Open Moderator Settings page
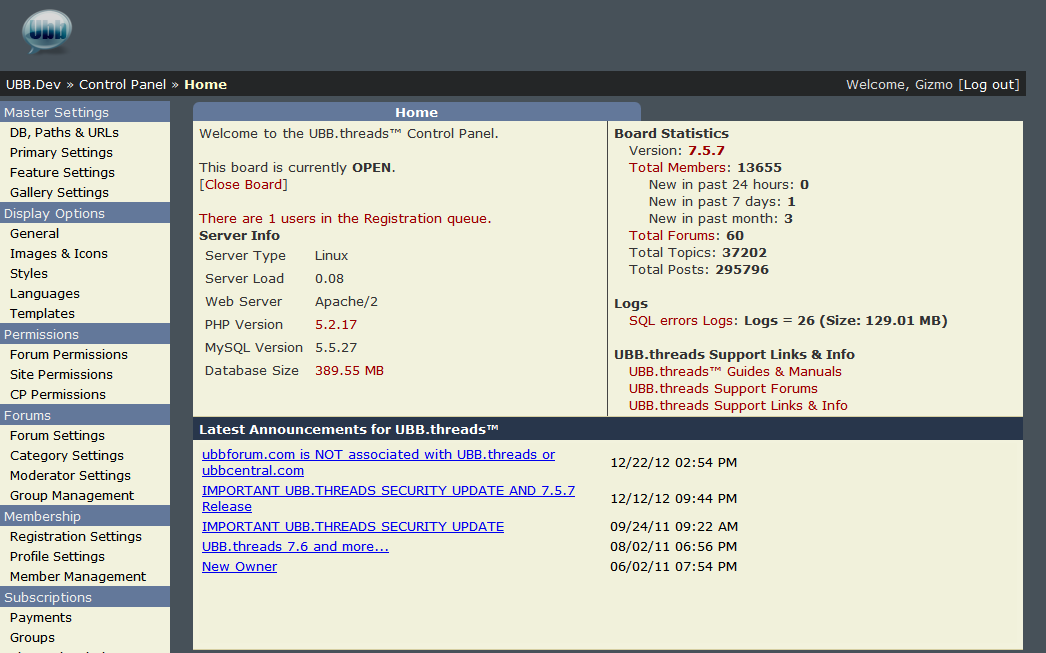This screenshot has width=1046, height=653. [70, 476]
